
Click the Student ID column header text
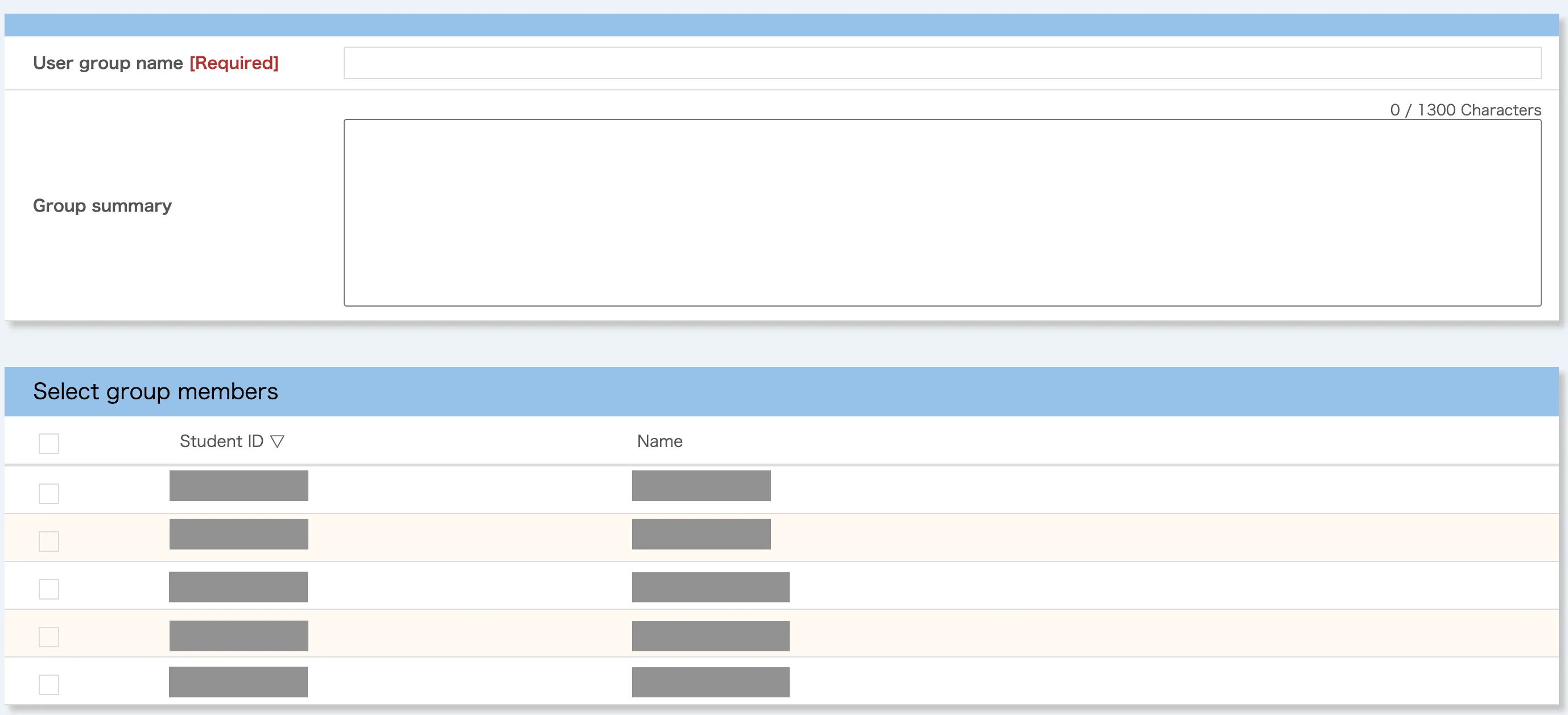[x=221, y=441]
